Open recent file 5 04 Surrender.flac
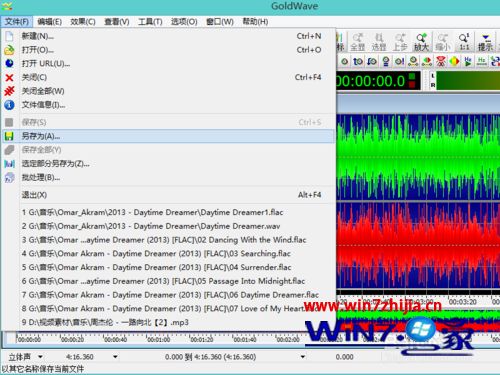 (x=168, y=267)
